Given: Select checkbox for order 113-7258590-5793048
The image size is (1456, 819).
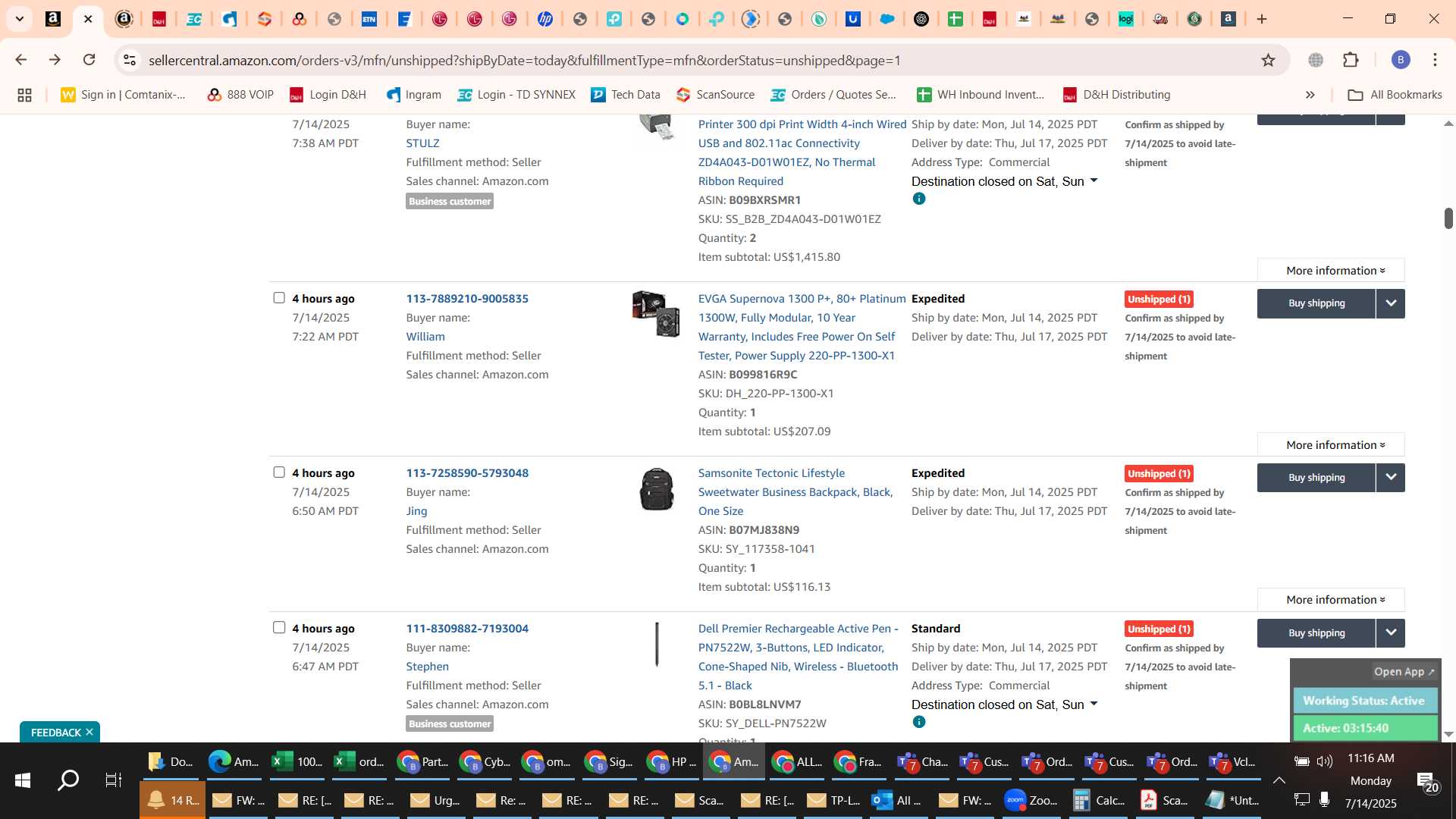Looking at the screenshot, I should pyautogui.click(x=279, y=472).
